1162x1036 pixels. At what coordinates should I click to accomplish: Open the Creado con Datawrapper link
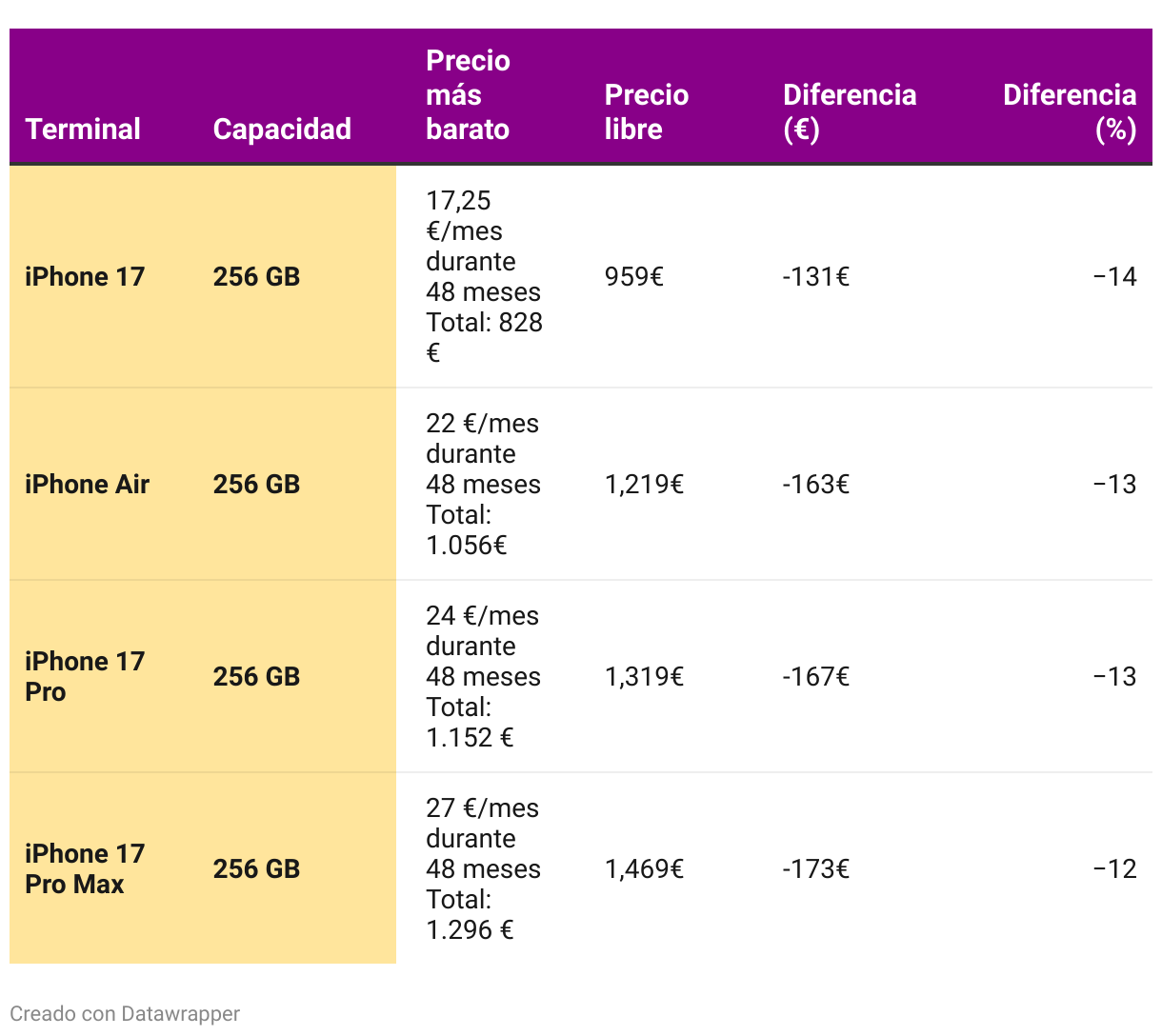(x=125, y=1013)
